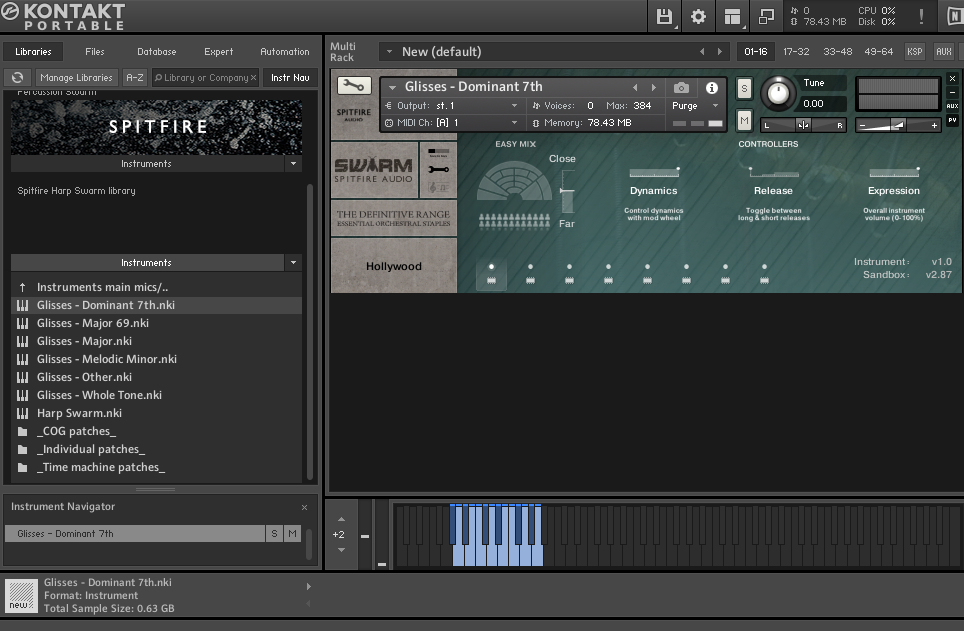
Task: Click the exclamation panic button
Action: [x=921, y=17]
